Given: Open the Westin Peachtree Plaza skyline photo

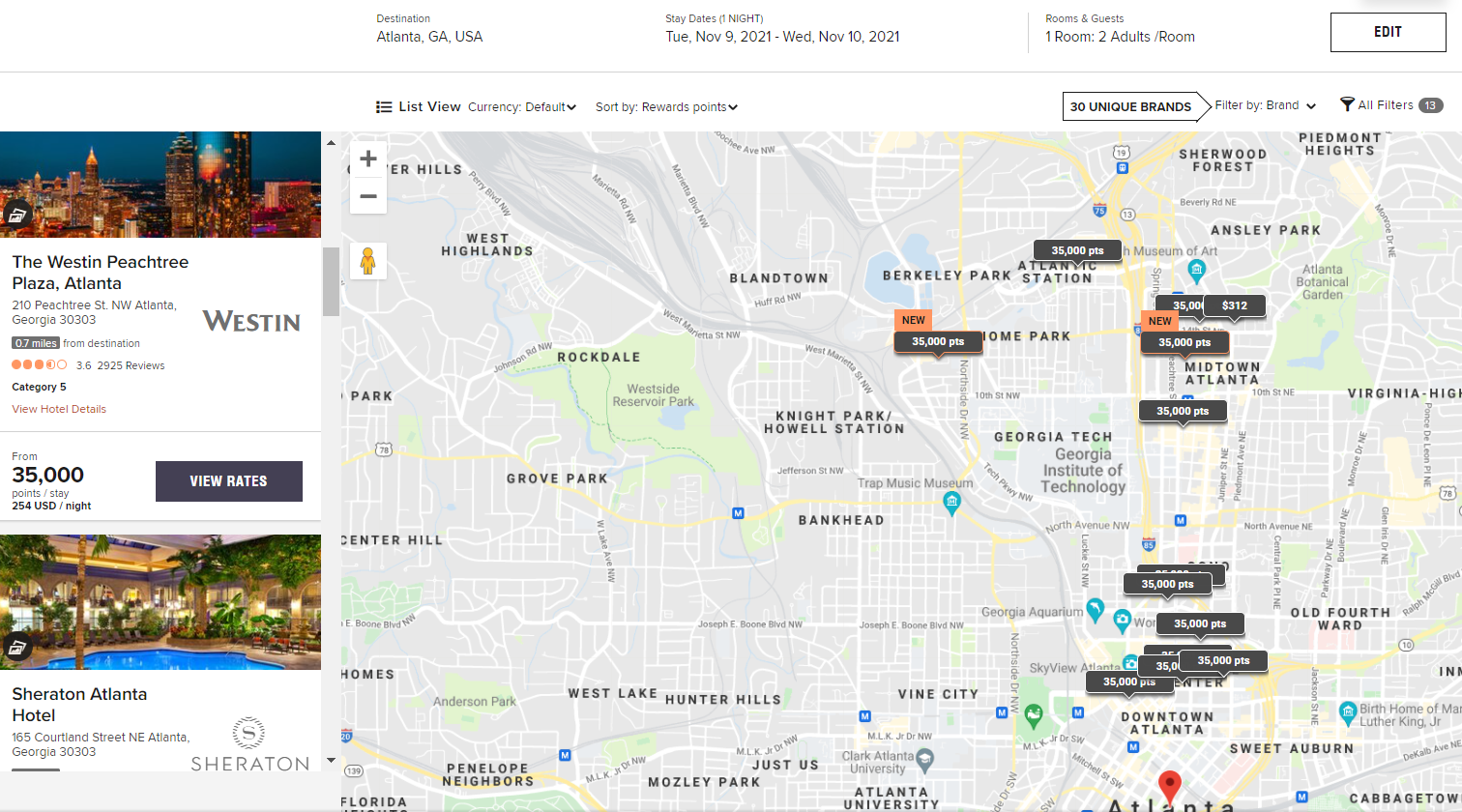Looking at the screenshot, I should tap(161, 185).
